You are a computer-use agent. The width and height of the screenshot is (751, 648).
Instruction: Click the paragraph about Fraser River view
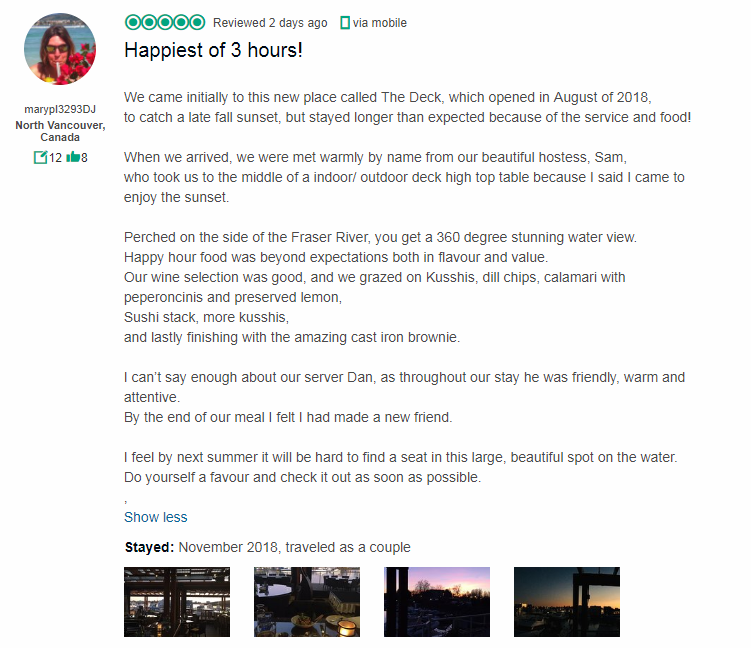tap(380, 287)
